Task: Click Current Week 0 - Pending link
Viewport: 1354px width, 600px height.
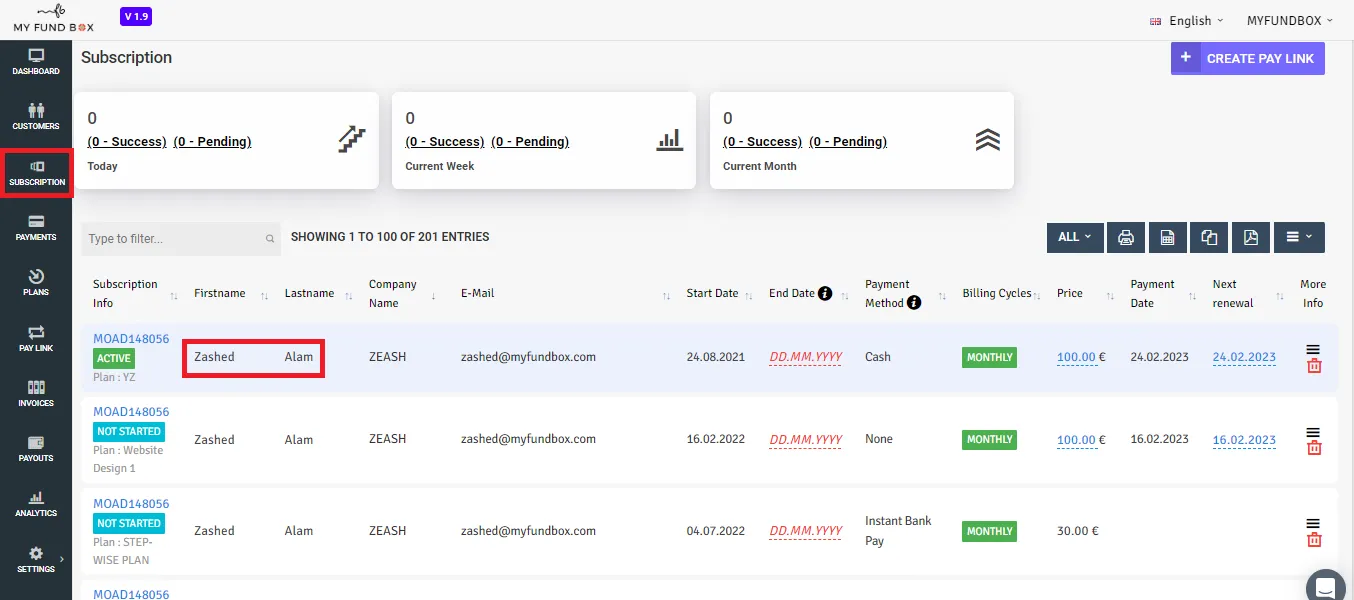Action: click(530, 142)
